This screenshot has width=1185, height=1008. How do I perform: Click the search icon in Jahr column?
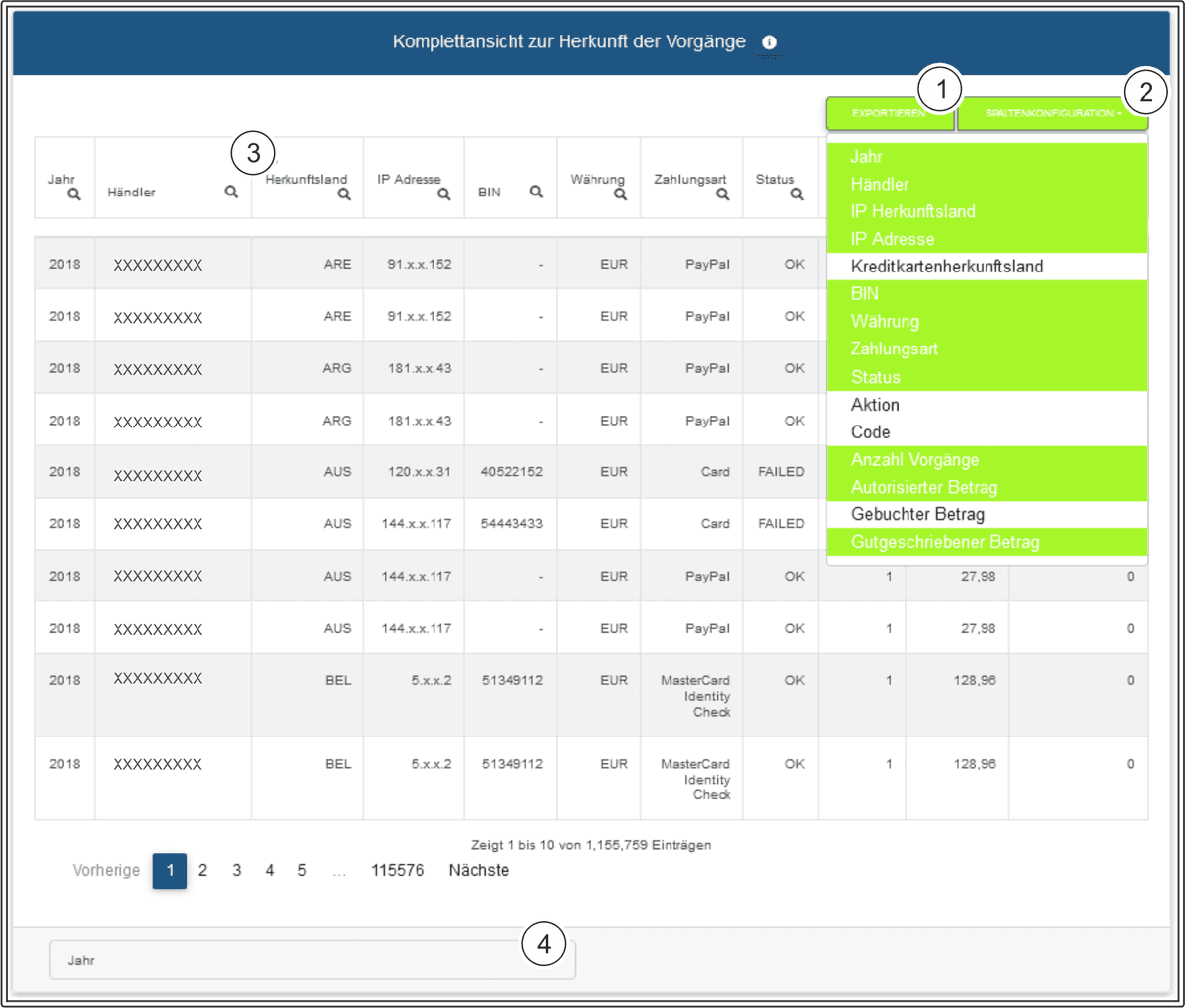coord(74,194)
